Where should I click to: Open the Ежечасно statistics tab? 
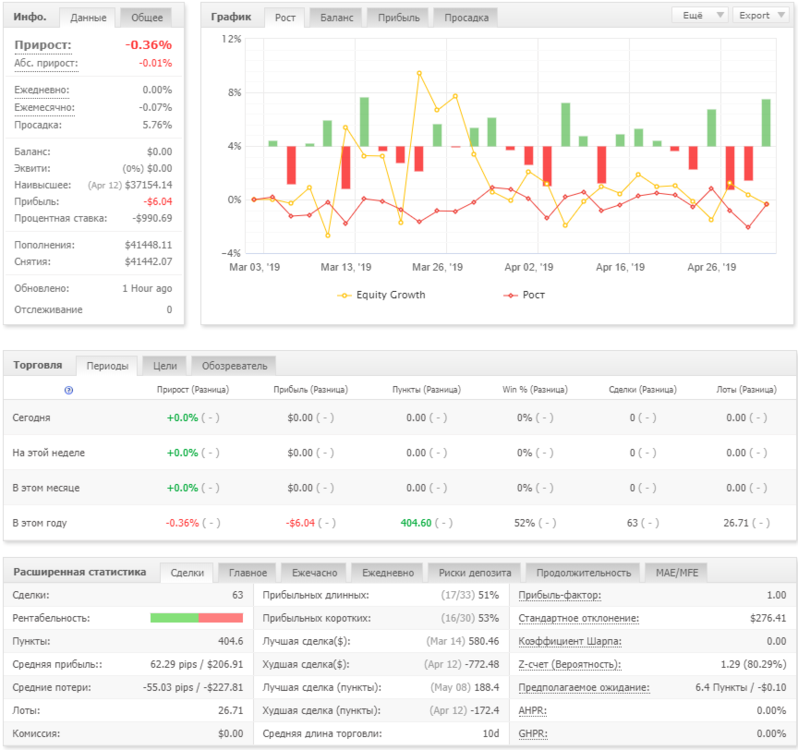[315, 573]
